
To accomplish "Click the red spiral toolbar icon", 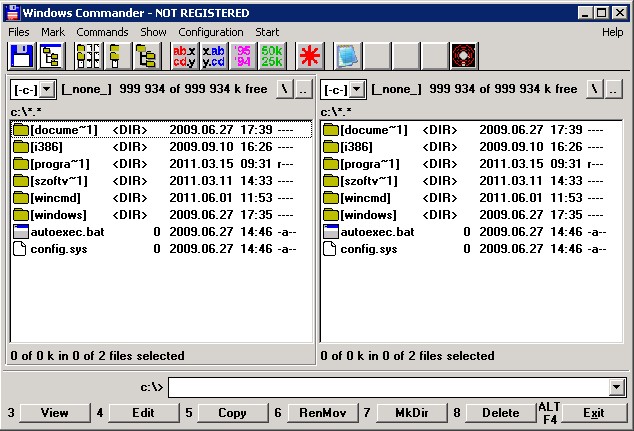I will [x=464, y=56].
